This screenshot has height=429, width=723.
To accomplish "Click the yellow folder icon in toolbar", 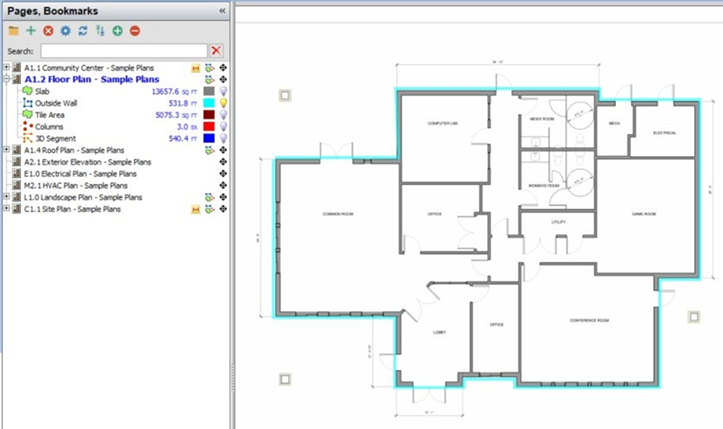I will pyautogui.click(x=13, y=31).
